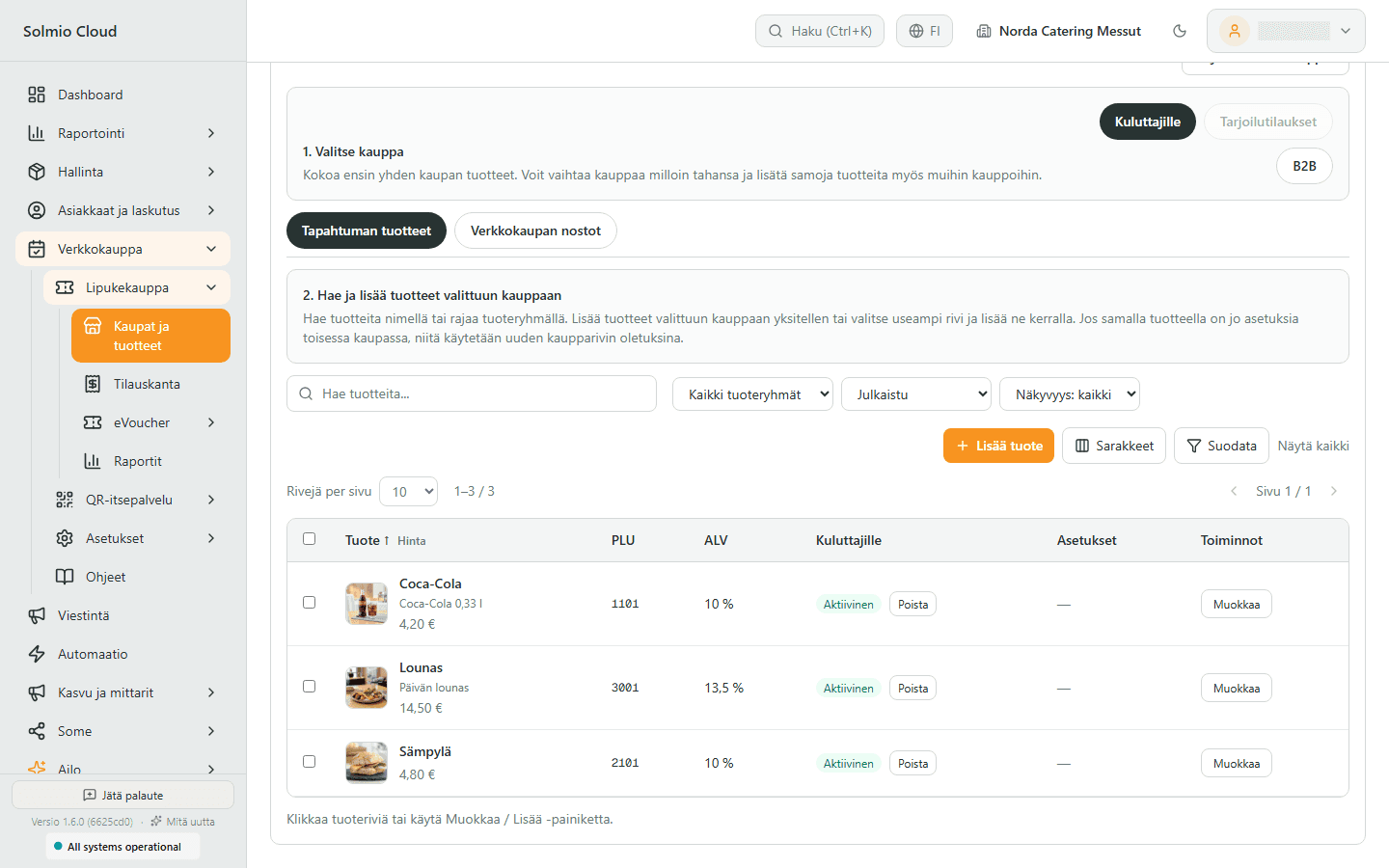Focus the Hae tuotteita search field
Image resolution: width=1389 pixels, height=868 pixels.
[x=472, y=393]
